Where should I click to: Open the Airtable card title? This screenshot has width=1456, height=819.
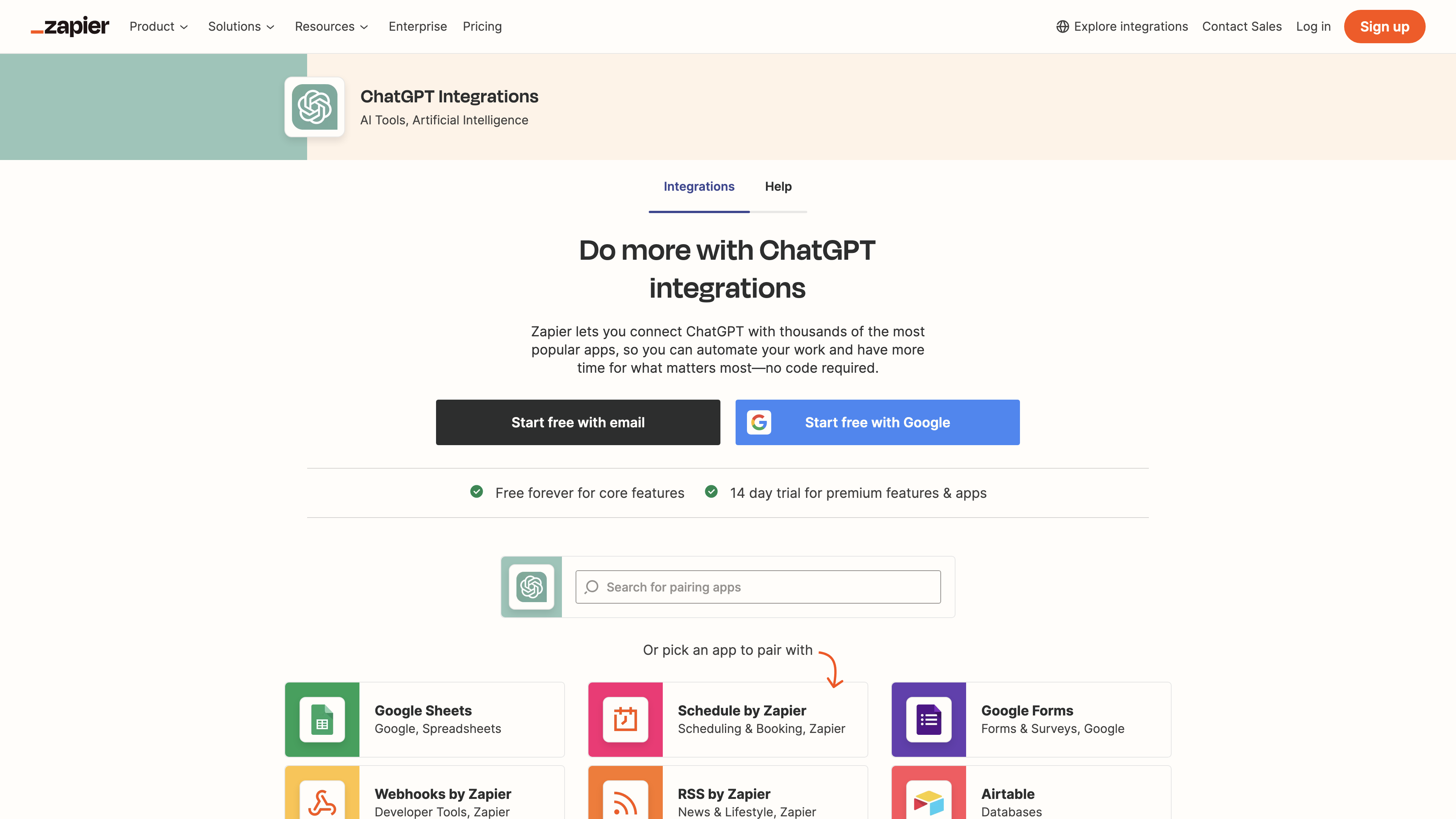click(1008, 794)
